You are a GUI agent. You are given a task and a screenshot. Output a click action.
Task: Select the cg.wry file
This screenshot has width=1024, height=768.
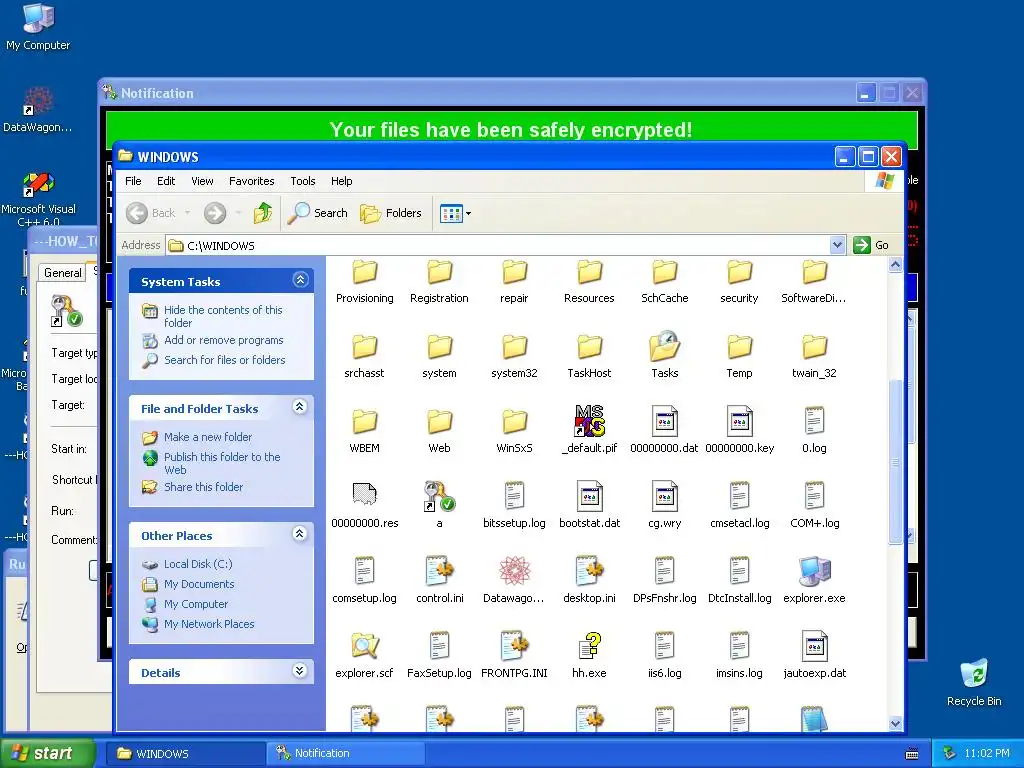(x=664, y=506)
